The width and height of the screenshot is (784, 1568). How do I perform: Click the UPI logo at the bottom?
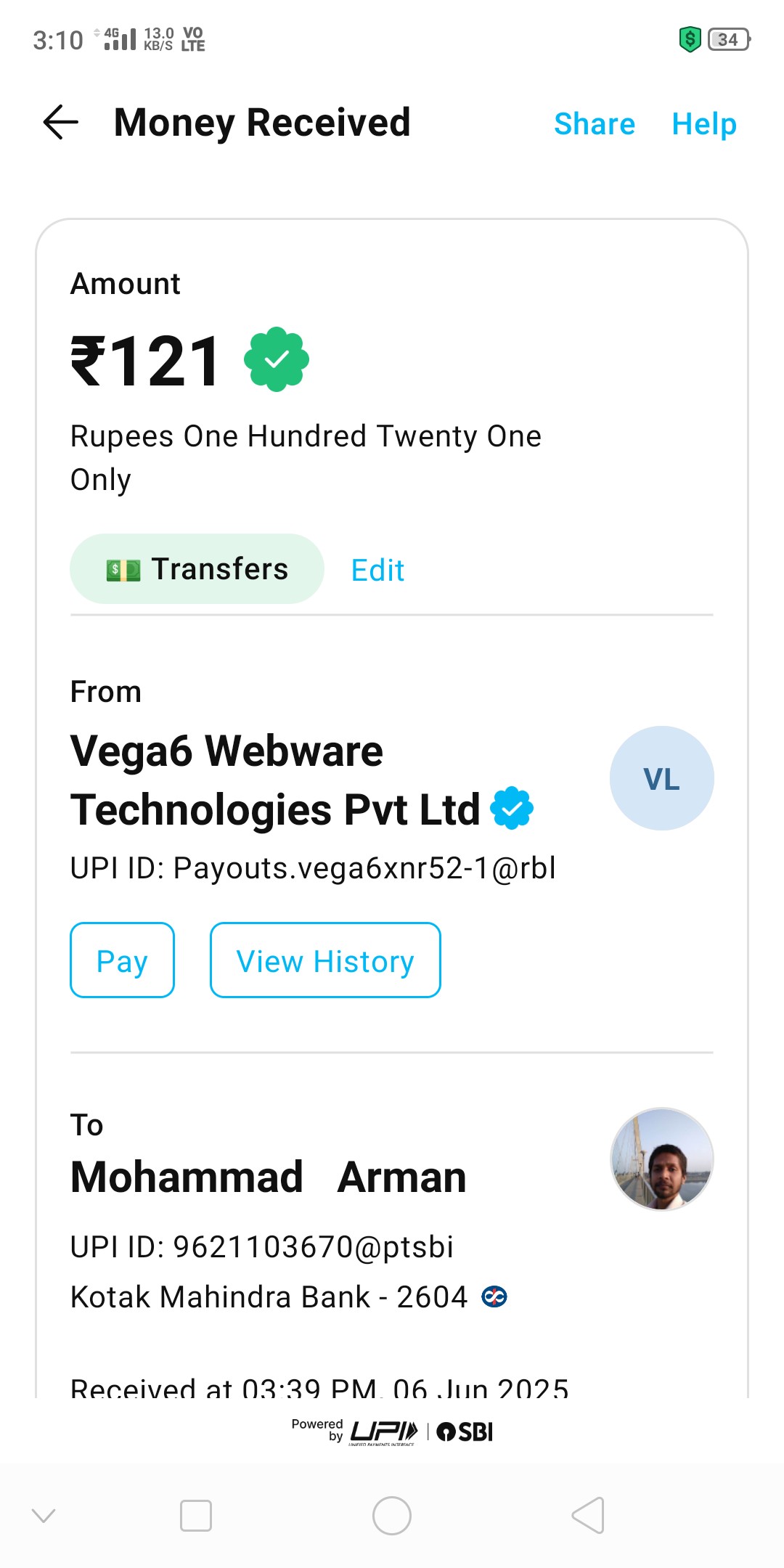point(384,1432)
